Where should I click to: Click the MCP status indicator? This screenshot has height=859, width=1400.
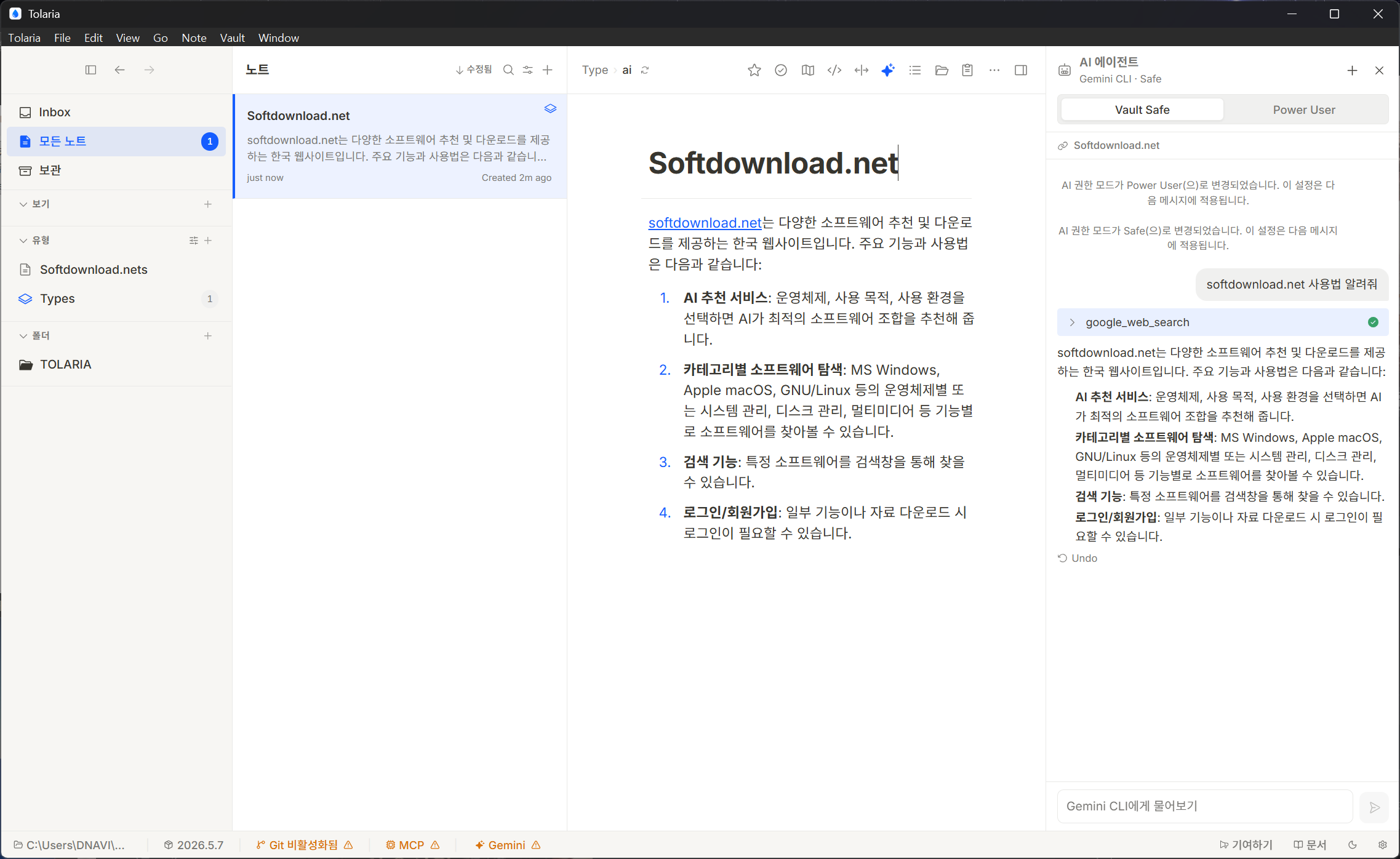coord(412,845)
